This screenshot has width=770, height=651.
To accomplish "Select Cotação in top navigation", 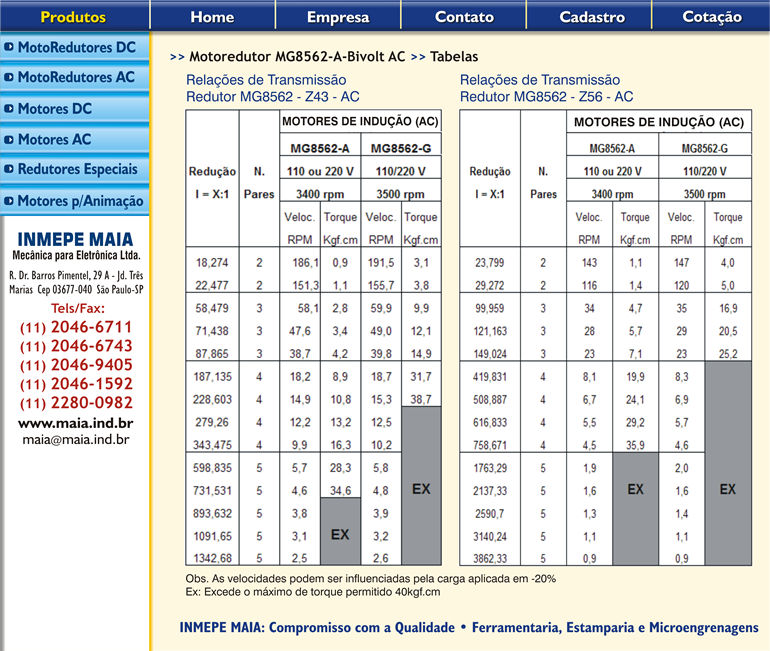I will 712,16.
